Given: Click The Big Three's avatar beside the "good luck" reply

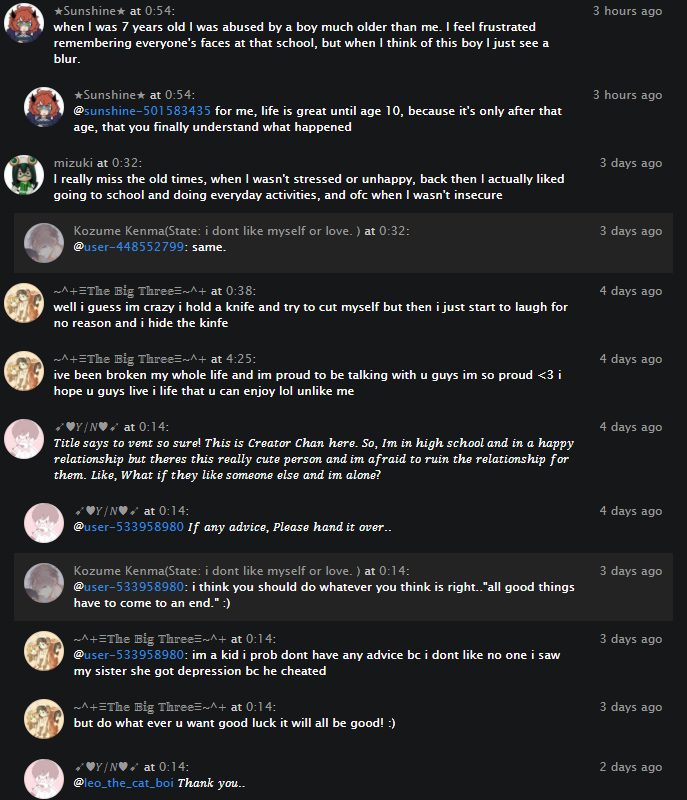Looking at the screenshot, I should (44, 717).
